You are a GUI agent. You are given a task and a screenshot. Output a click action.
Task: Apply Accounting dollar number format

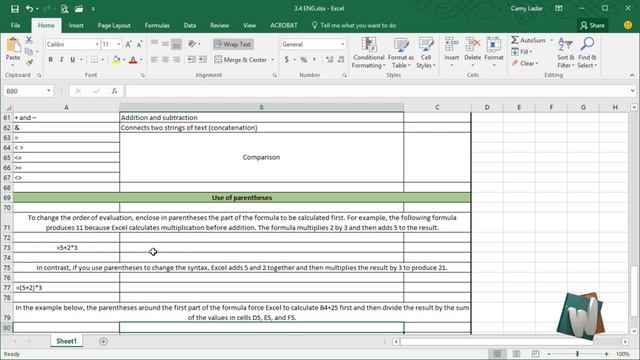287,60
